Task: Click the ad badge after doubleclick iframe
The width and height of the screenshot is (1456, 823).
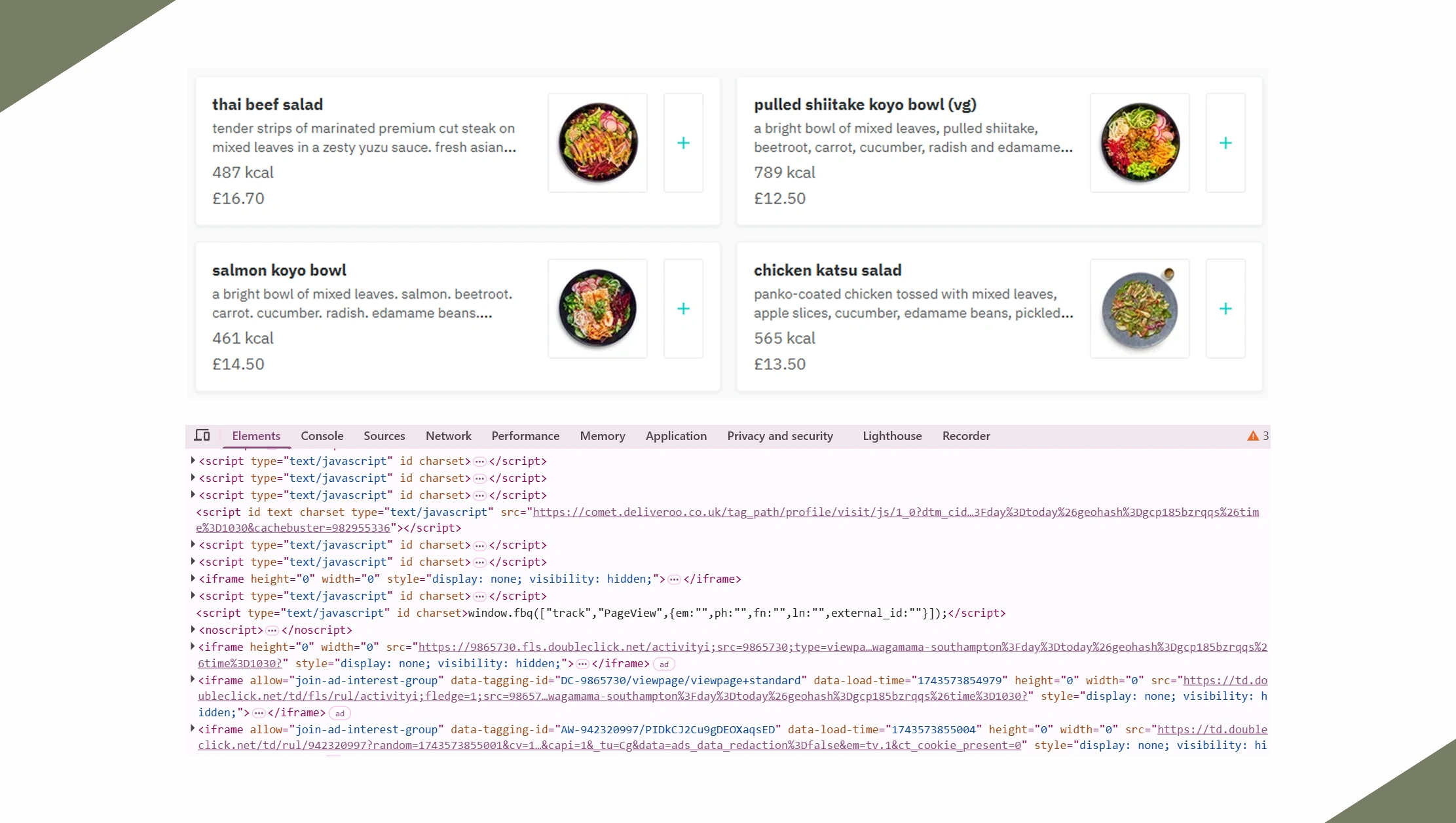Action: click(664, 664)
